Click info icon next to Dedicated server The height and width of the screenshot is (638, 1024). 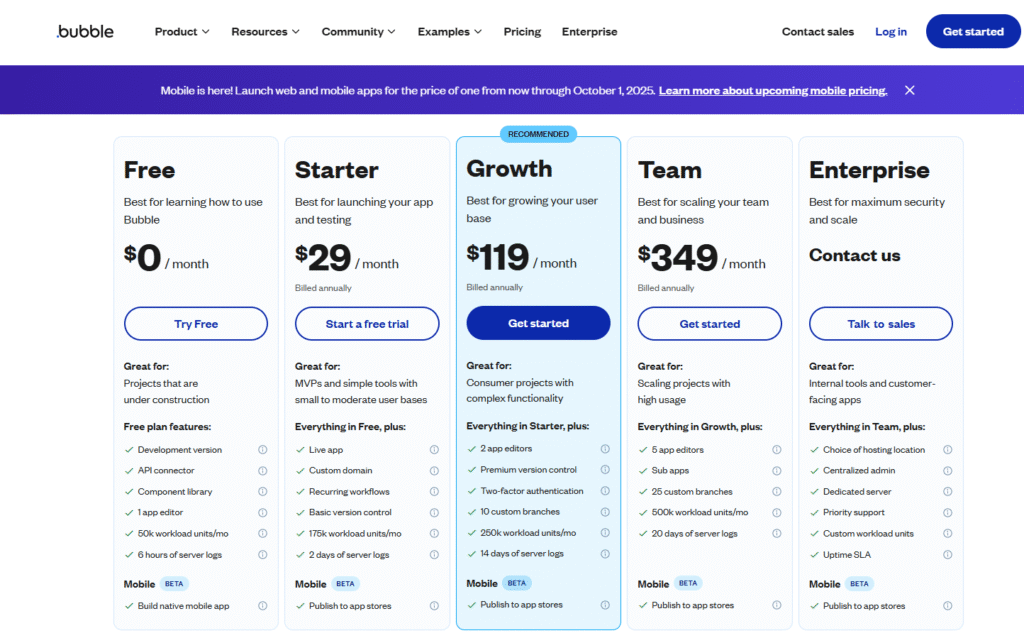click(948, 492)
